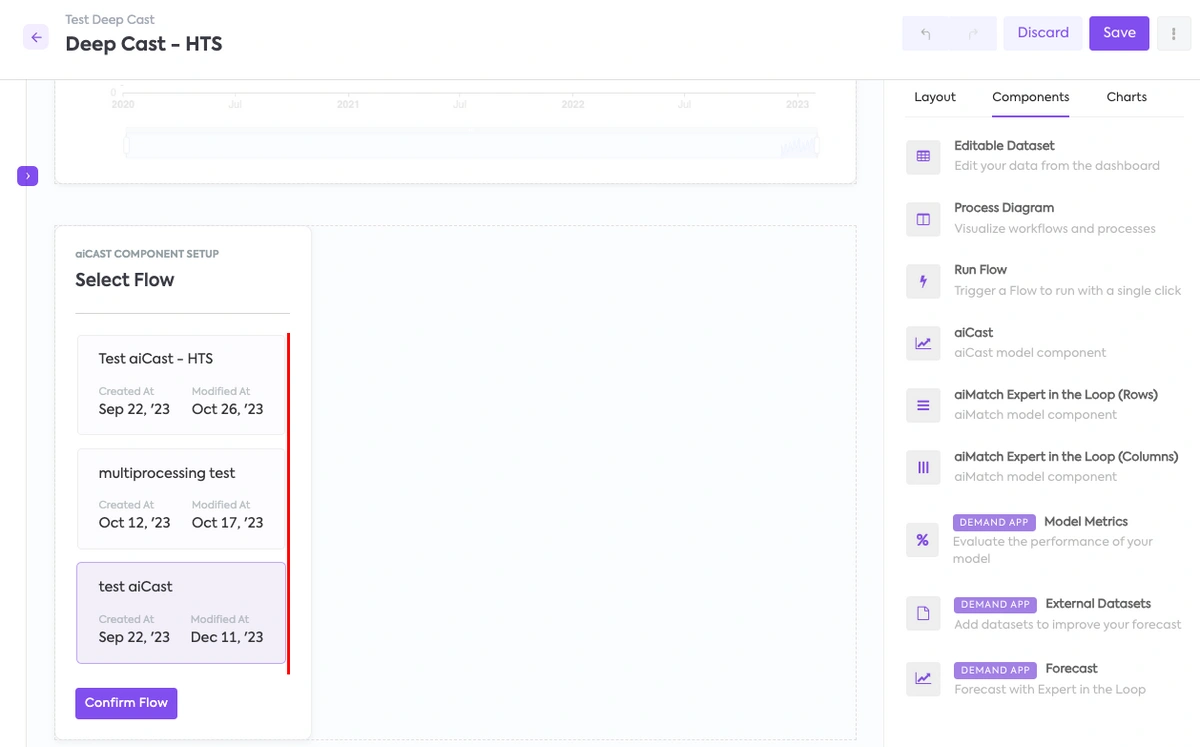1200x747 pixels.
Task: Open the Components tab
Action: tap(1030, 97)
